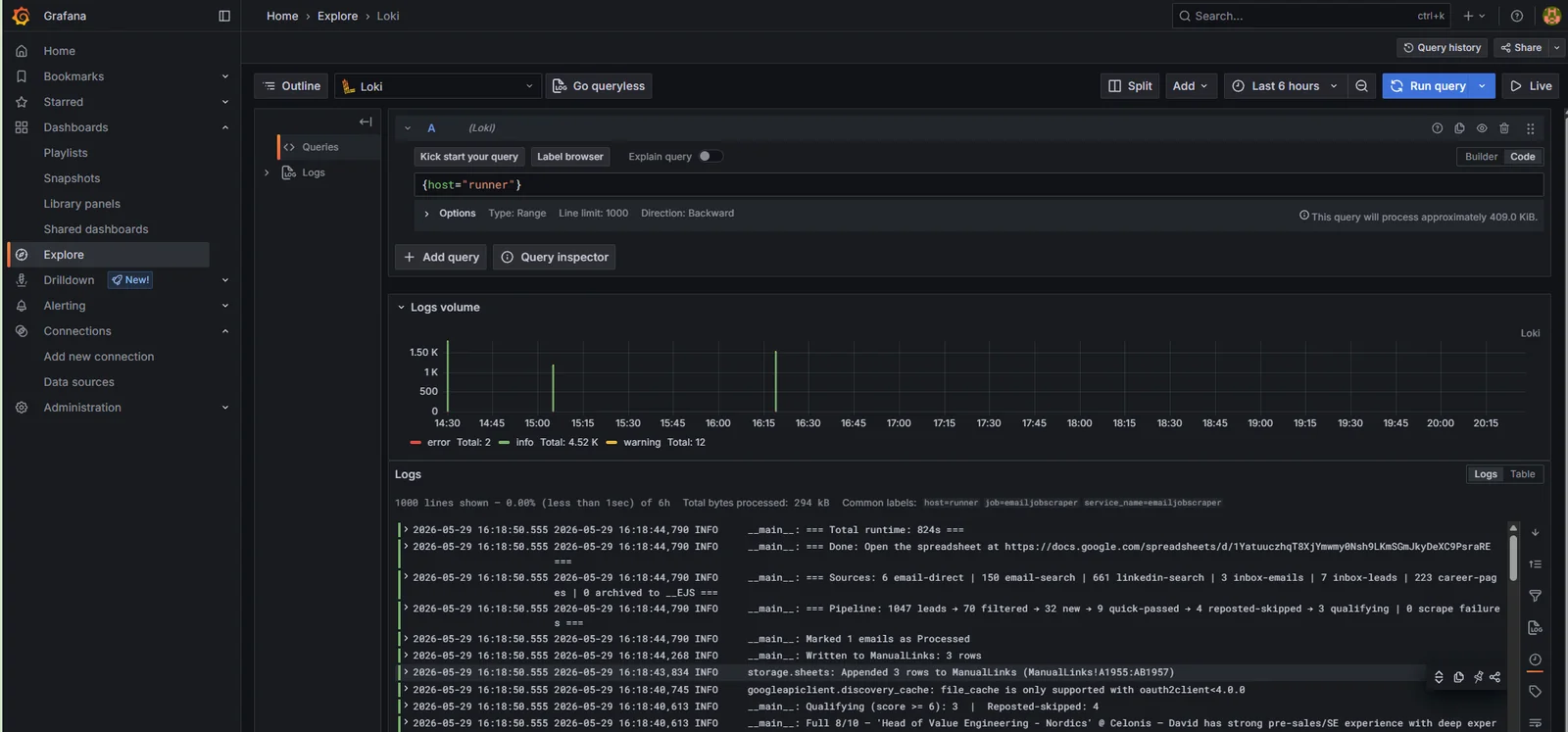Open the log level filter funnel icon
The height and width of the screenshot is (732, 1568).
coord(1536,596)
